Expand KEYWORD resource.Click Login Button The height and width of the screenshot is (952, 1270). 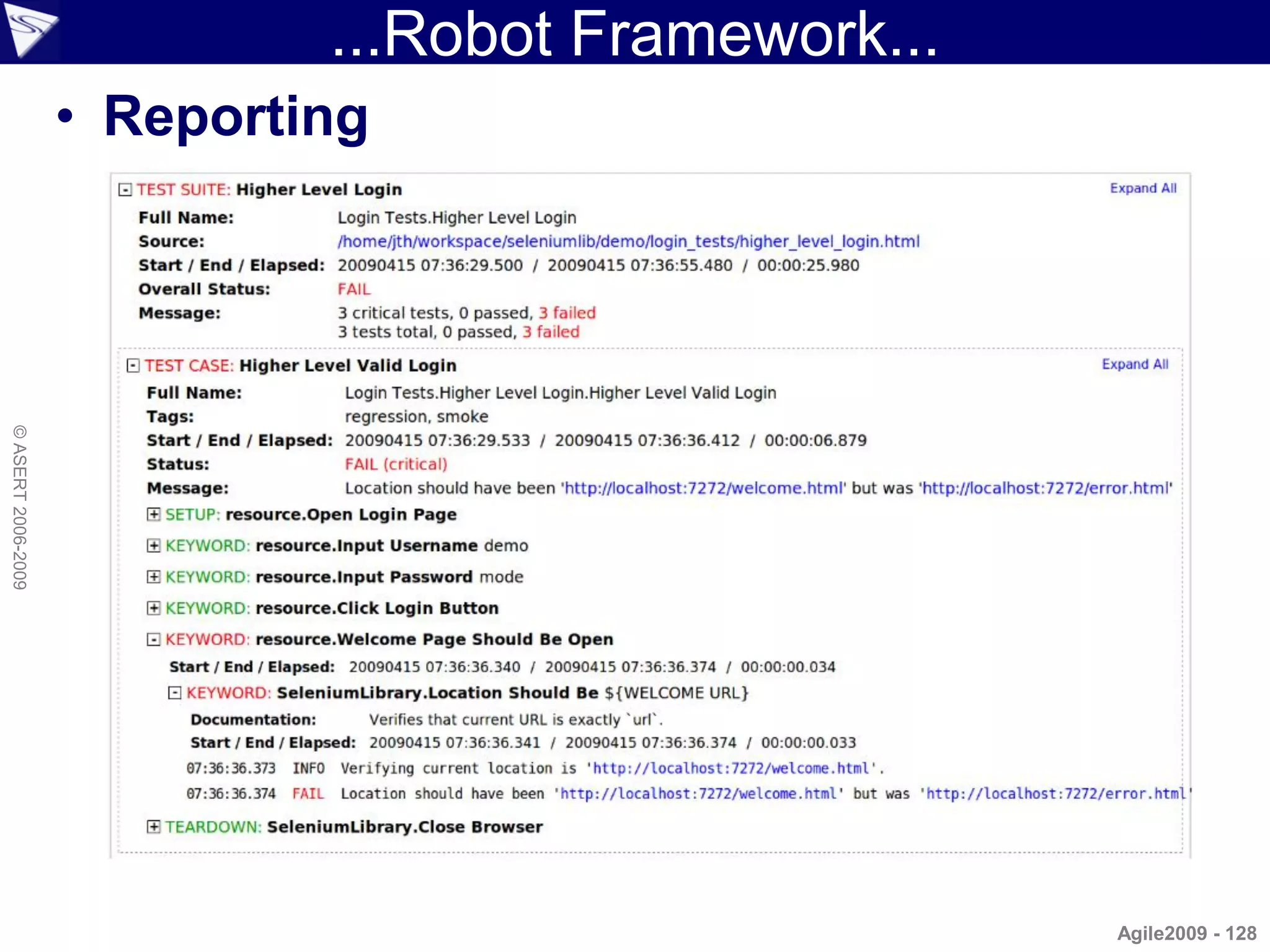coord(153,608)
